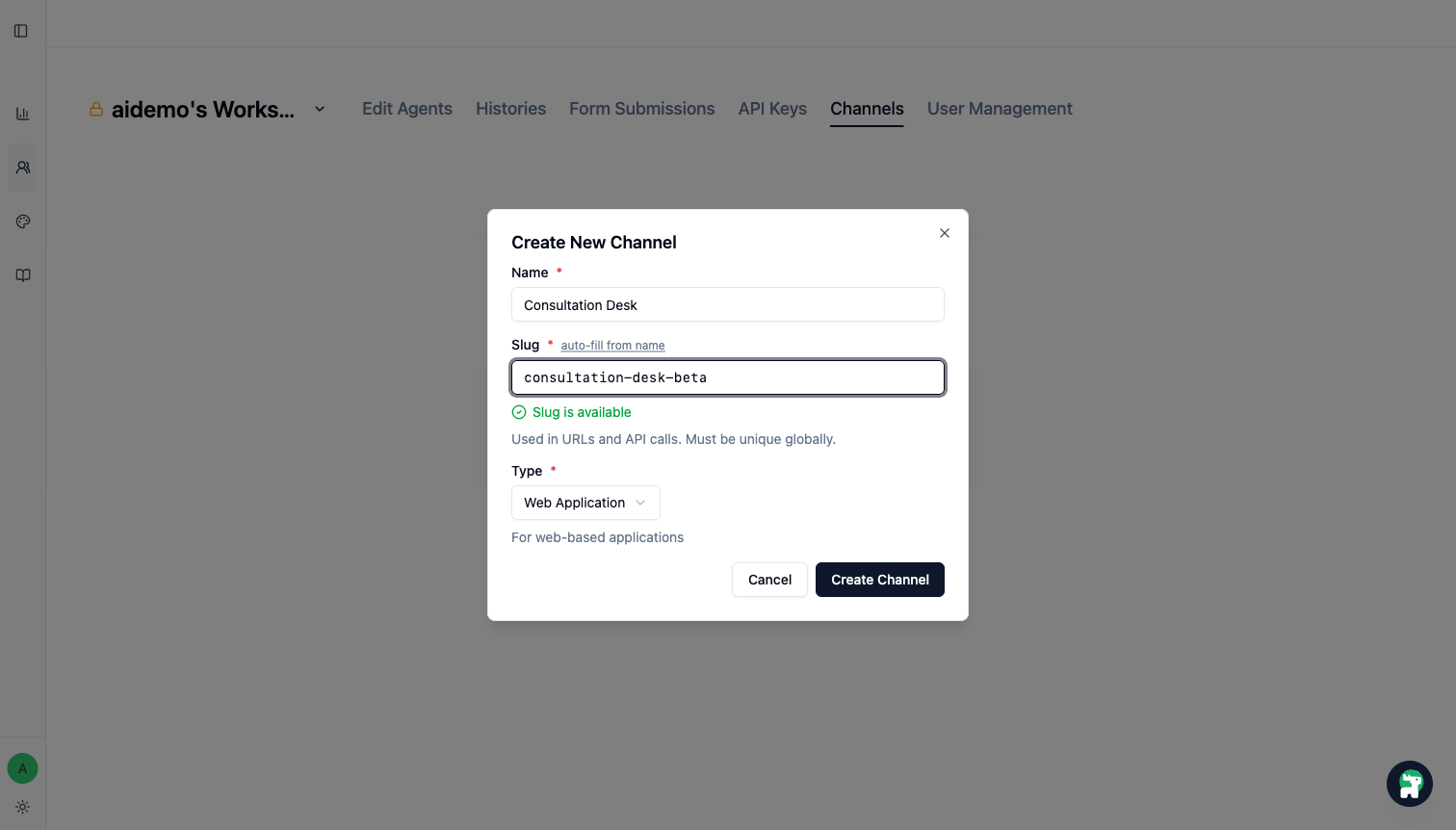Open the channel Type dropdown
Screen dimensions: 1456x830
point(585,502)
